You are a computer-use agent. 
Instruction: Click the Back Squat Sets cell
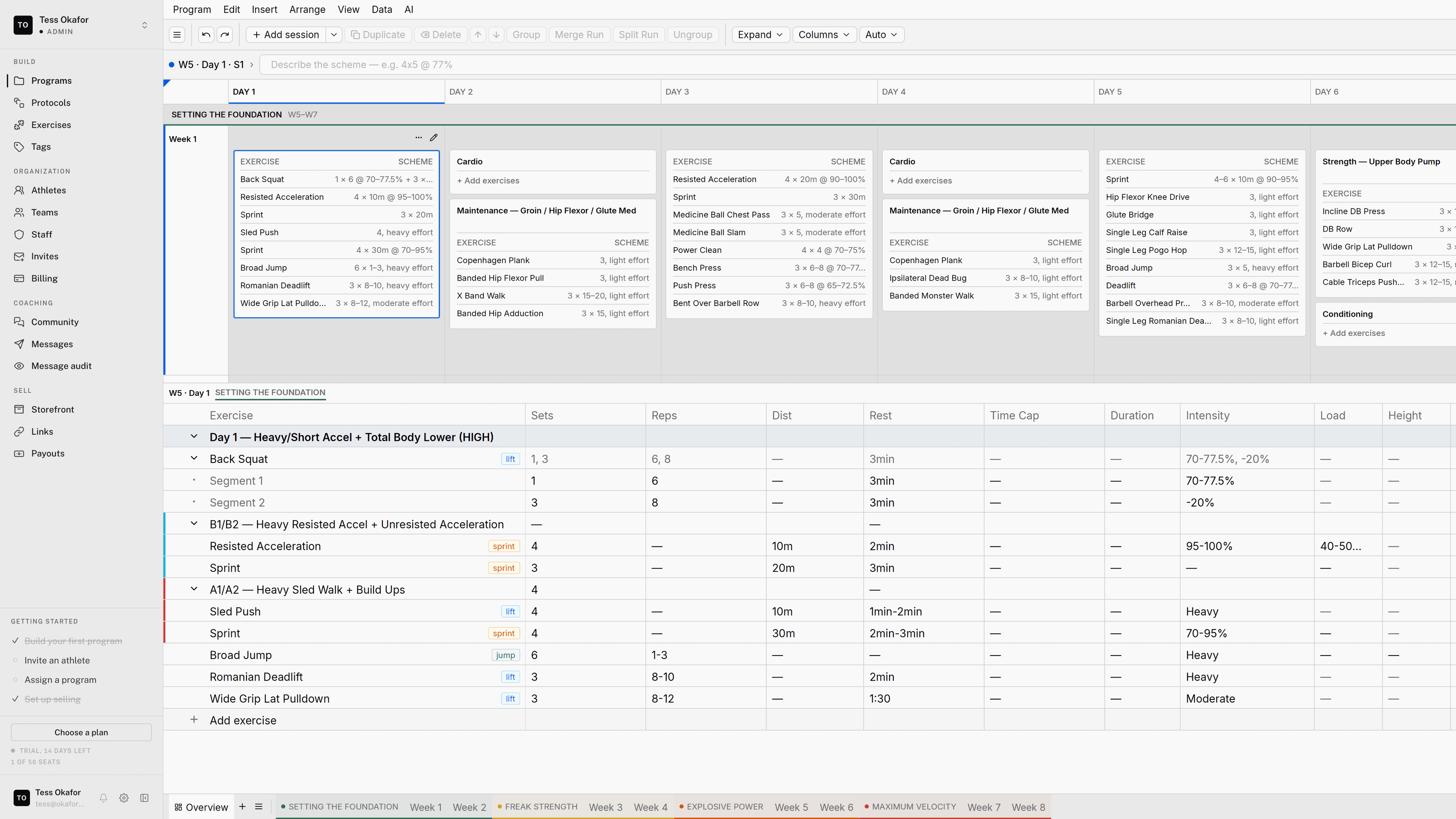[x=585, y=458]
